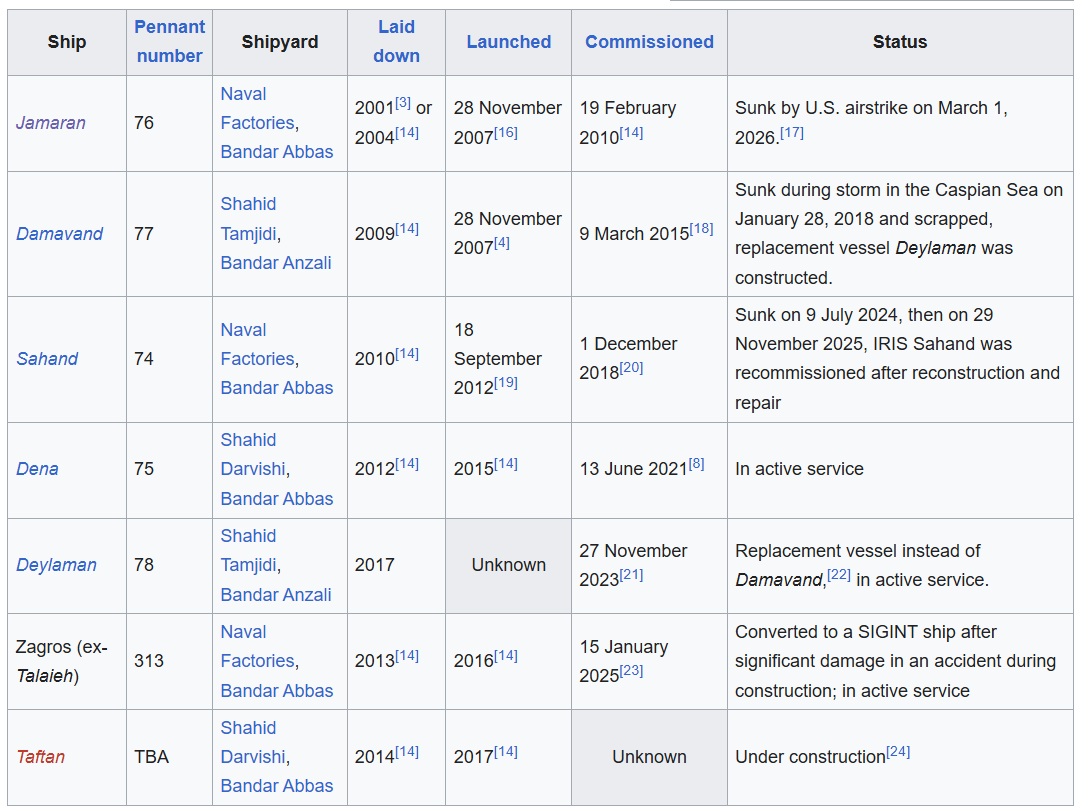
Task: Open citation 17 in Jamaran's status
Action: [x=791, y=132]
